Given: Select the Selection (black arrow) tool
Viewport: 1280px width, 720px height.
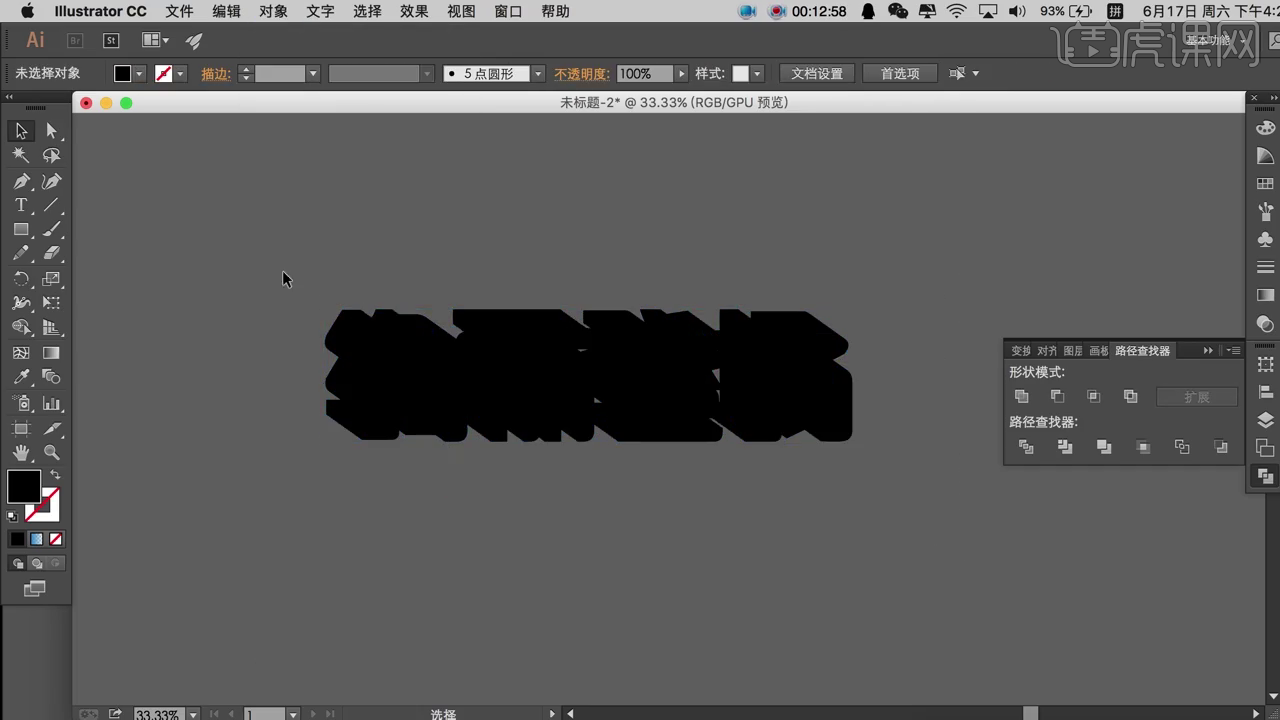Looking at the screenshot, I should click(21, 131).
